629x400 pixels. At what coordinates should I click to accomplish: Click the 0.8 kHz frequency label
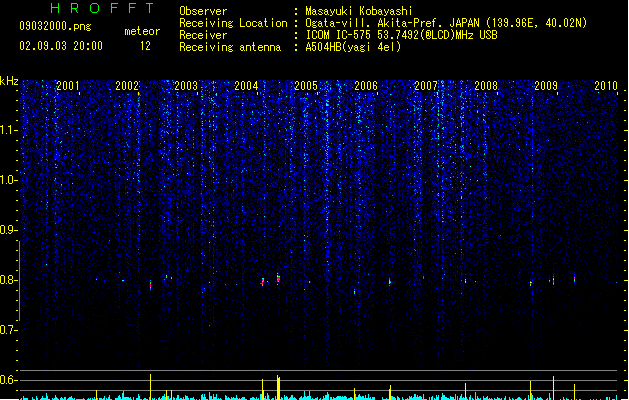(8, 280)
